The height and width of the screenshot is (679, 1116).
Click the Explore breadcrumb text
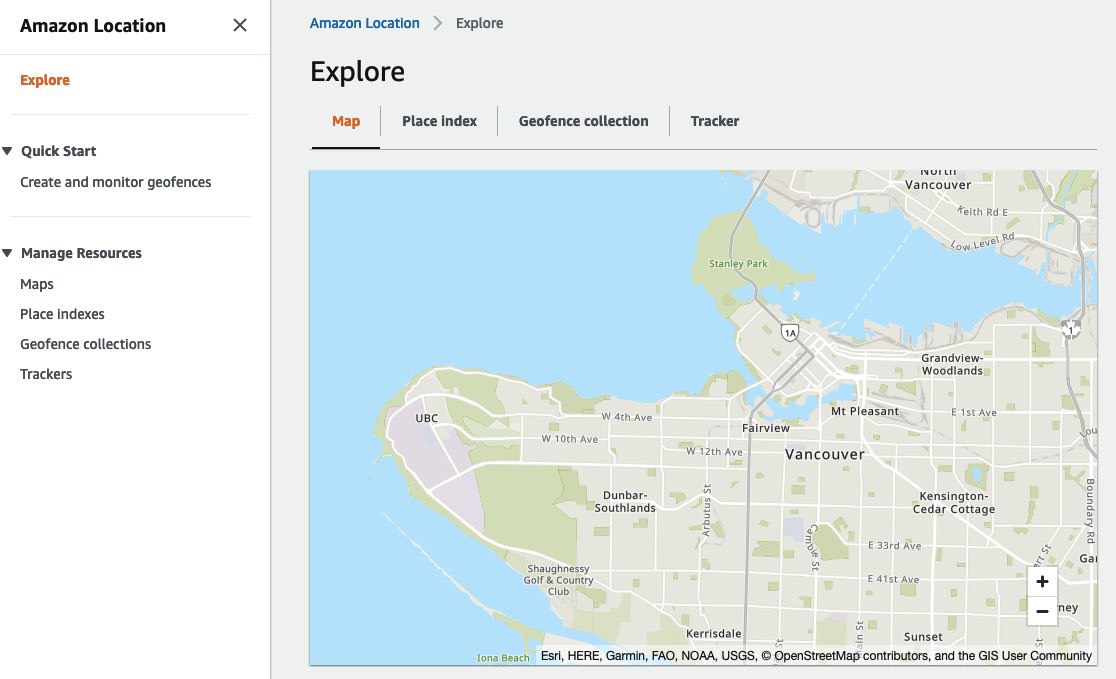[x=479, y=23]
